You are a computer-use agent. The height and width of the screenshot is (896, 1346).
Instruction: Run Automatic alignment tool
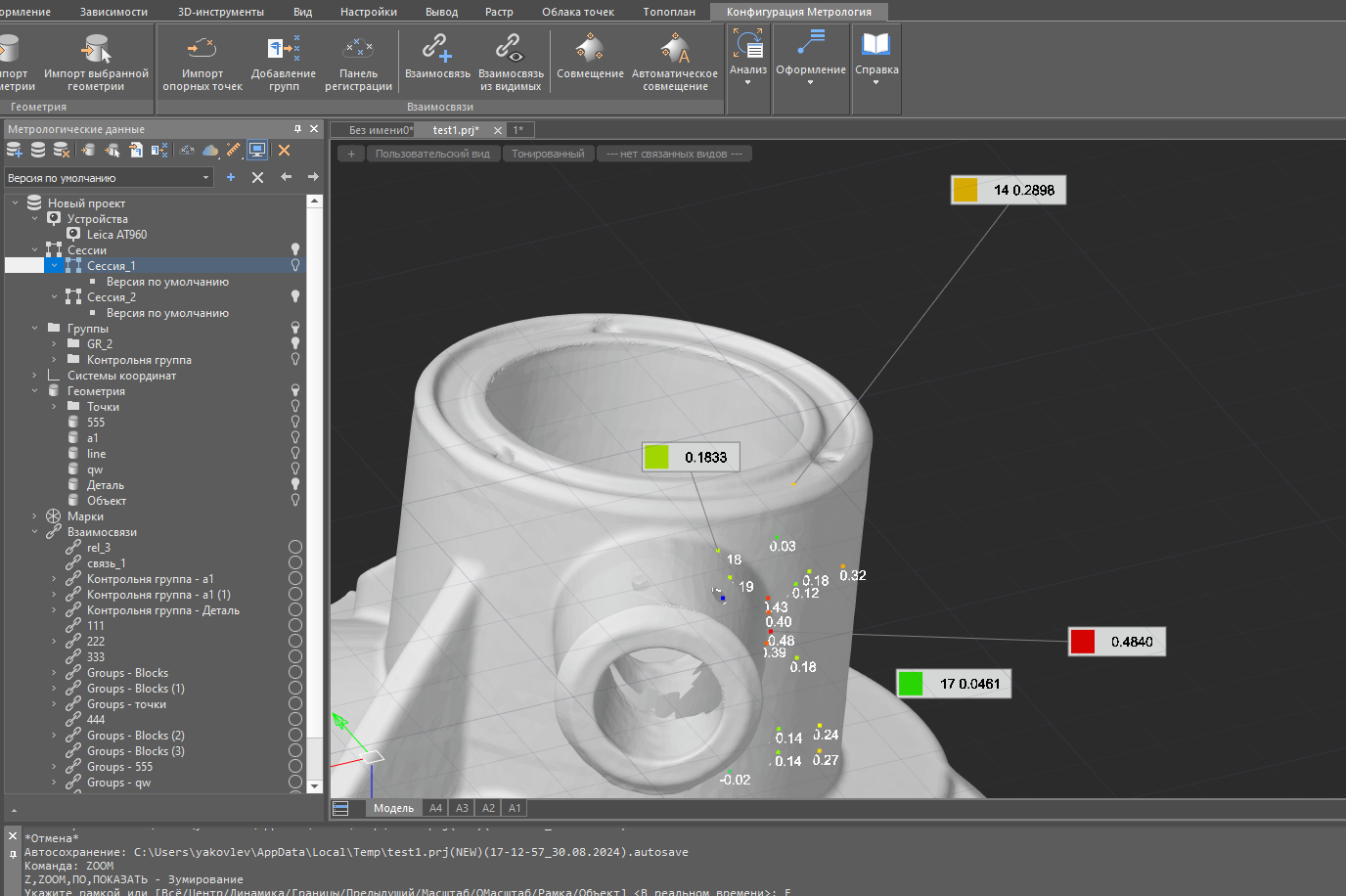pos(674,49)
